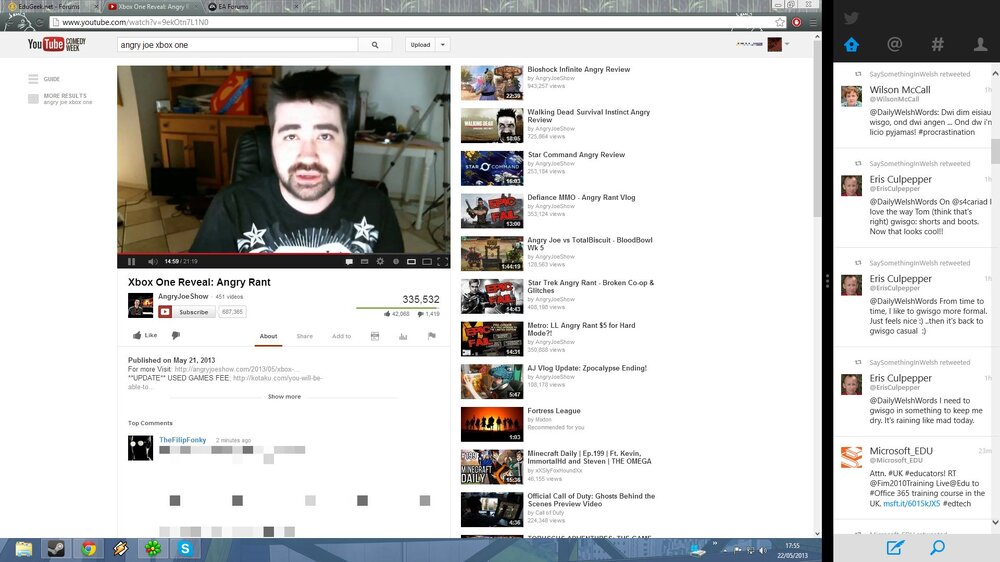This screenshot has width=1000, height=562.
Task: Open the kotaku.com link in description
Action: [278, 378]
